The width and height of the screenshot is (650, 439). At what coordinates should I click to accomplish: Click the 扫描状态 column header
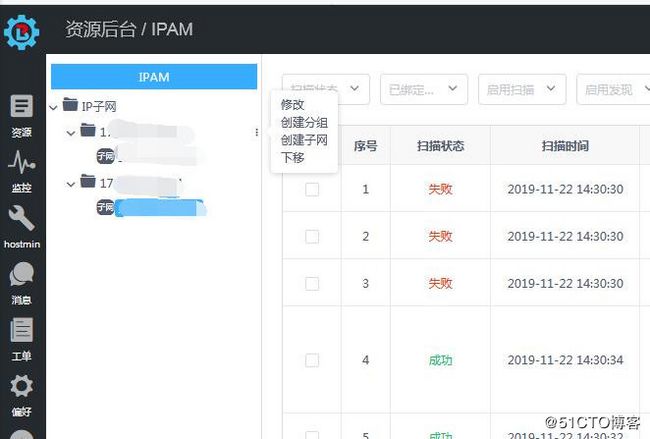(441, 146)
